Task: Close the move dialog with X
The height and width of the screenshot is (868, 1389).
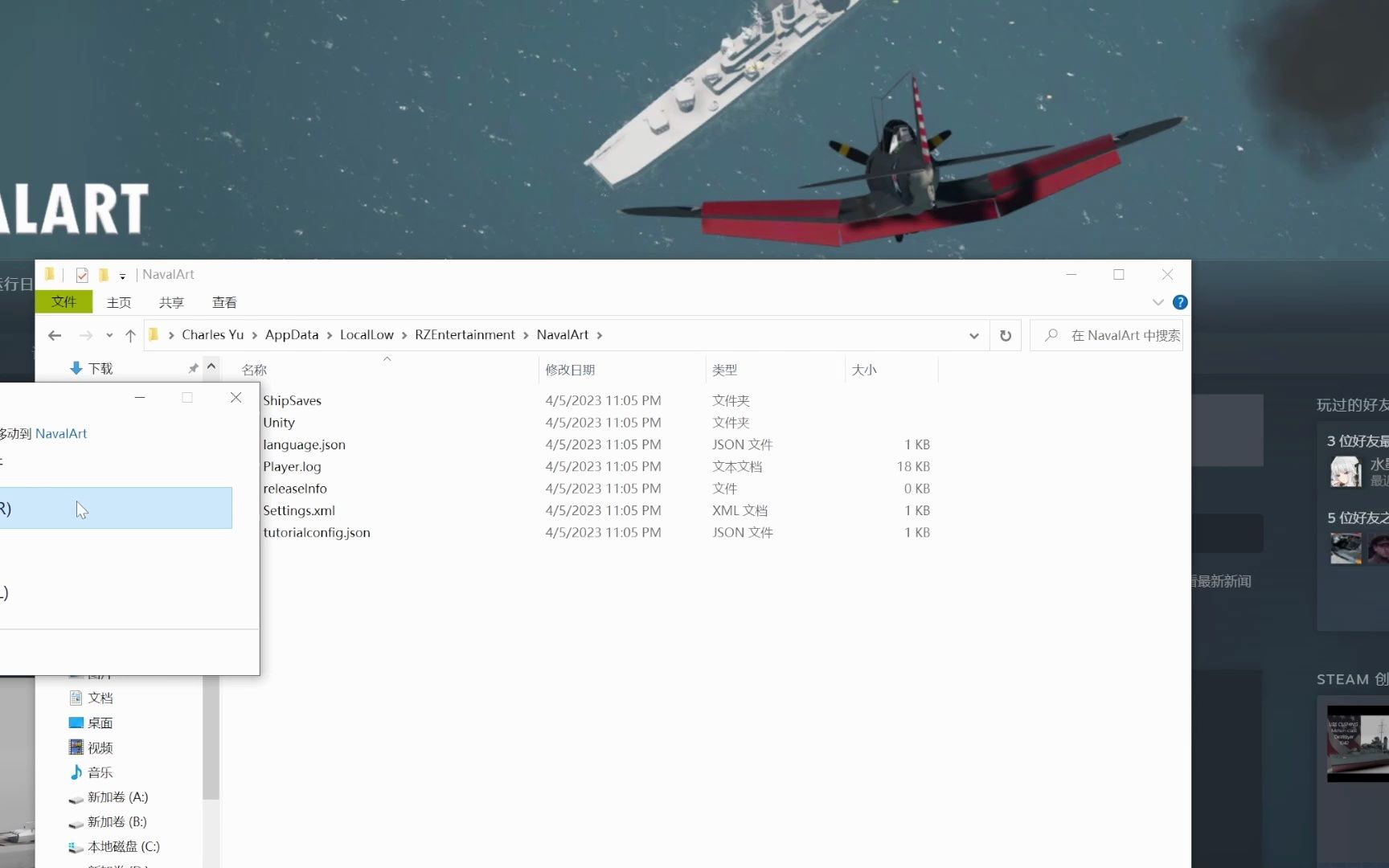Action: (236, 397)
